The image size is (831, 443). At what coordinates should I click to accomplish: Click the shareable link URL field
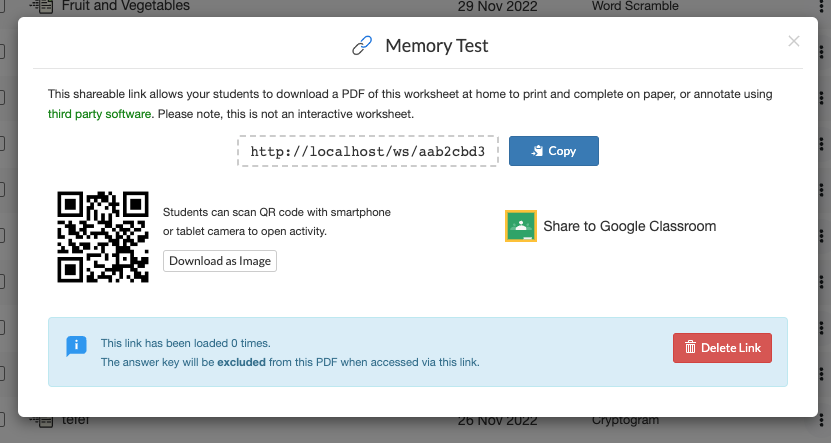point(368,151)
